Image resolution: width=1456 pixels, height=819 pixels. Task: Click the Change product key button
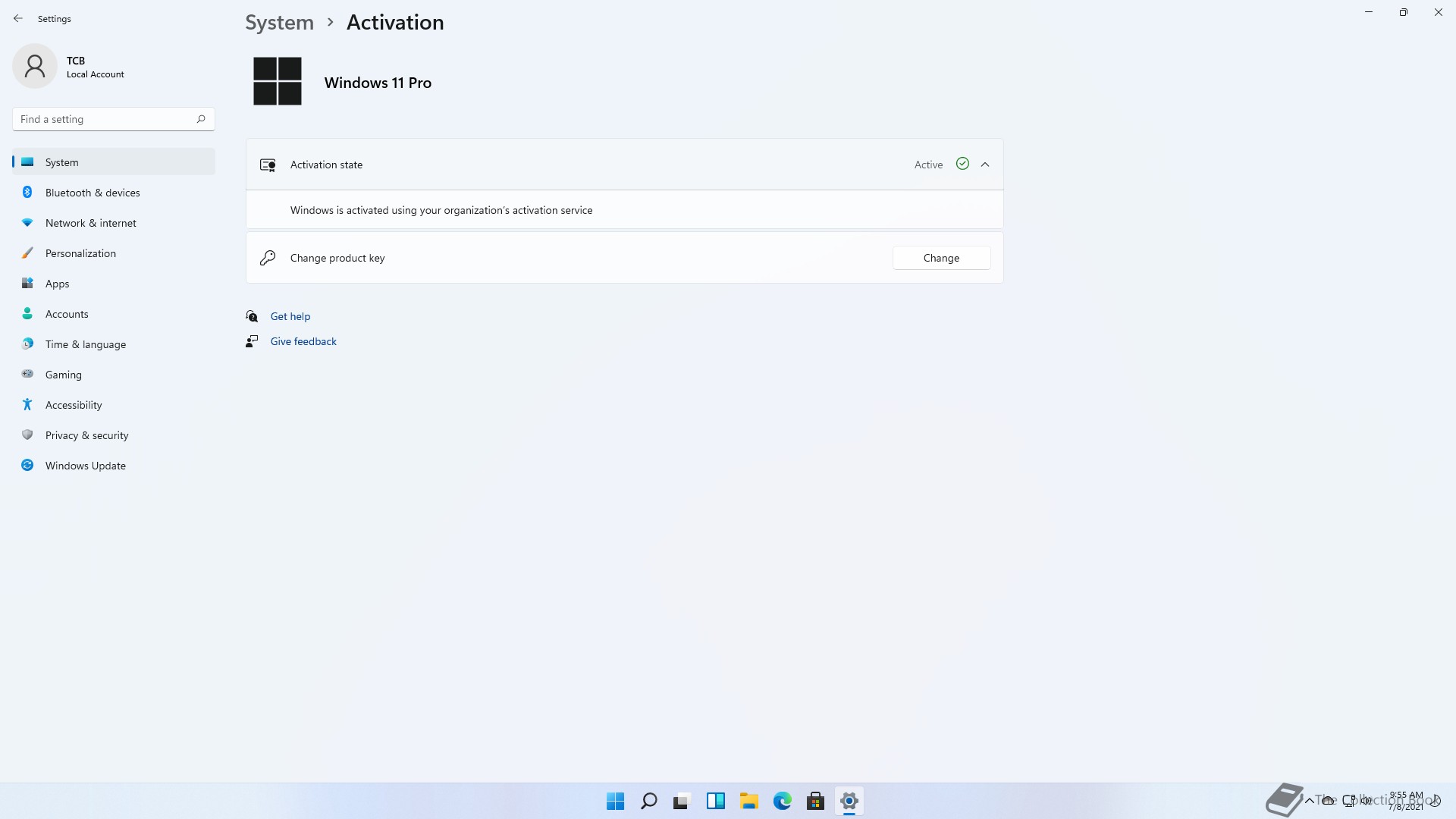941,258
